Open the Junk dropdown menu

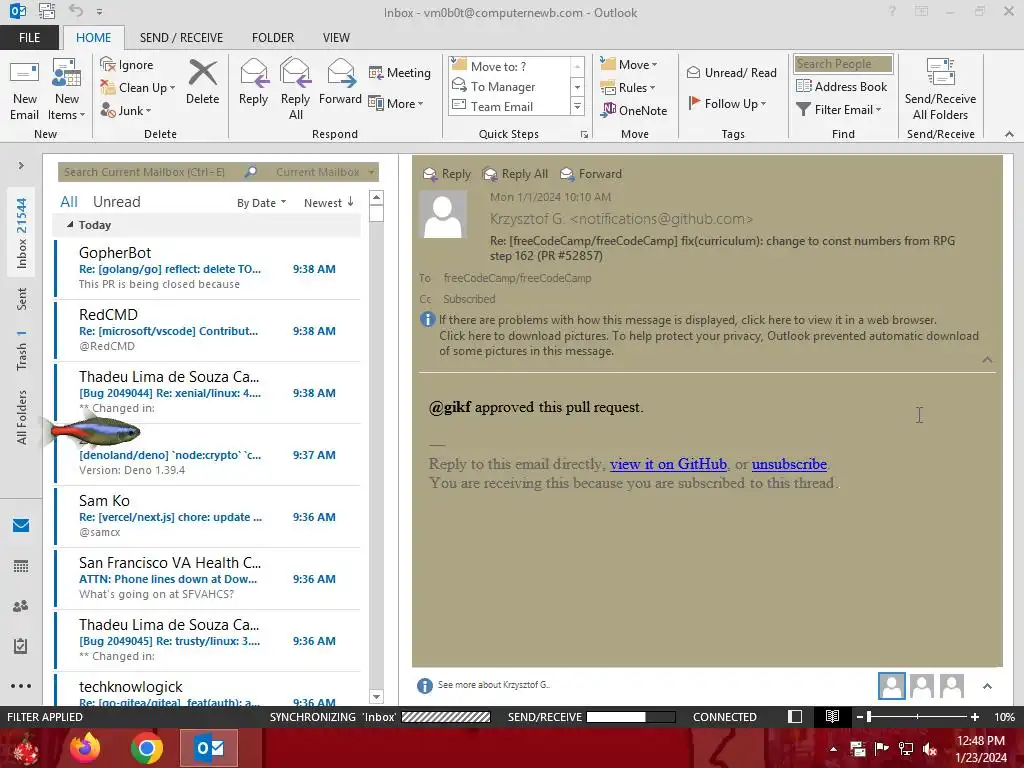[125, 110]
